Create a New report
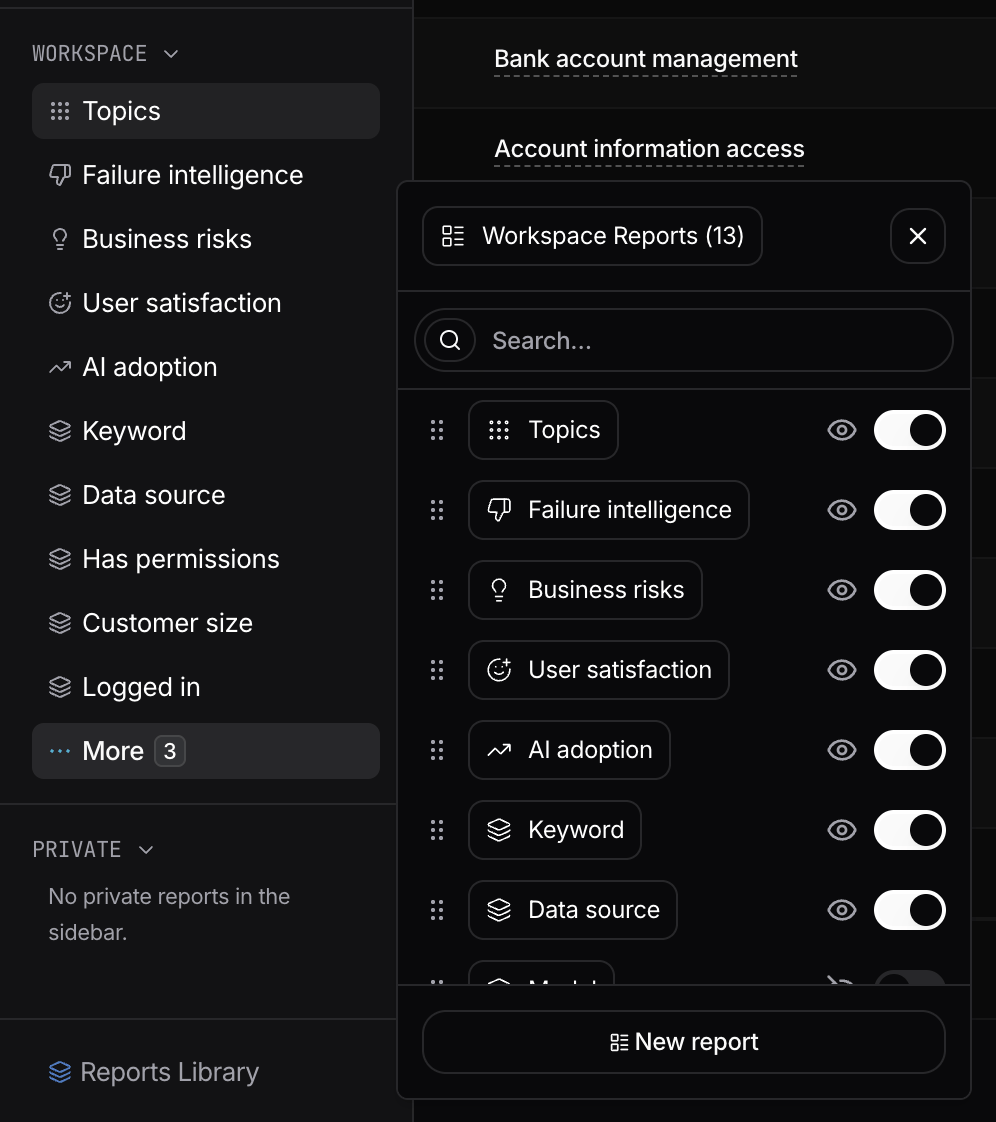The height and width of the screenshot is (1122, 996). point(683,1042)
